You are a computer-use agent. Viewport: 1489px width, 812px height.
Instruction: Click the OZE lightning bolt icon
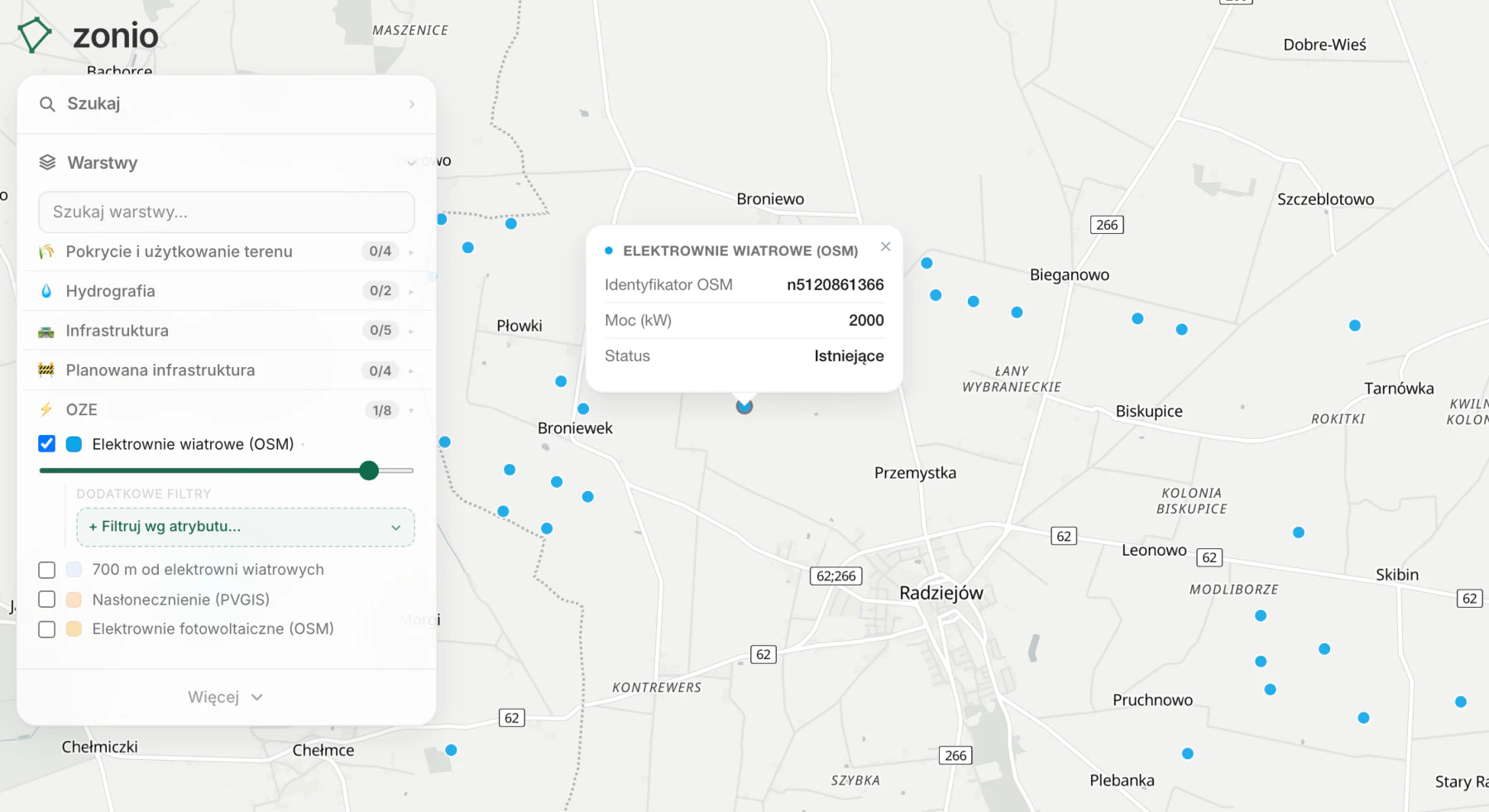pos(46,410)
